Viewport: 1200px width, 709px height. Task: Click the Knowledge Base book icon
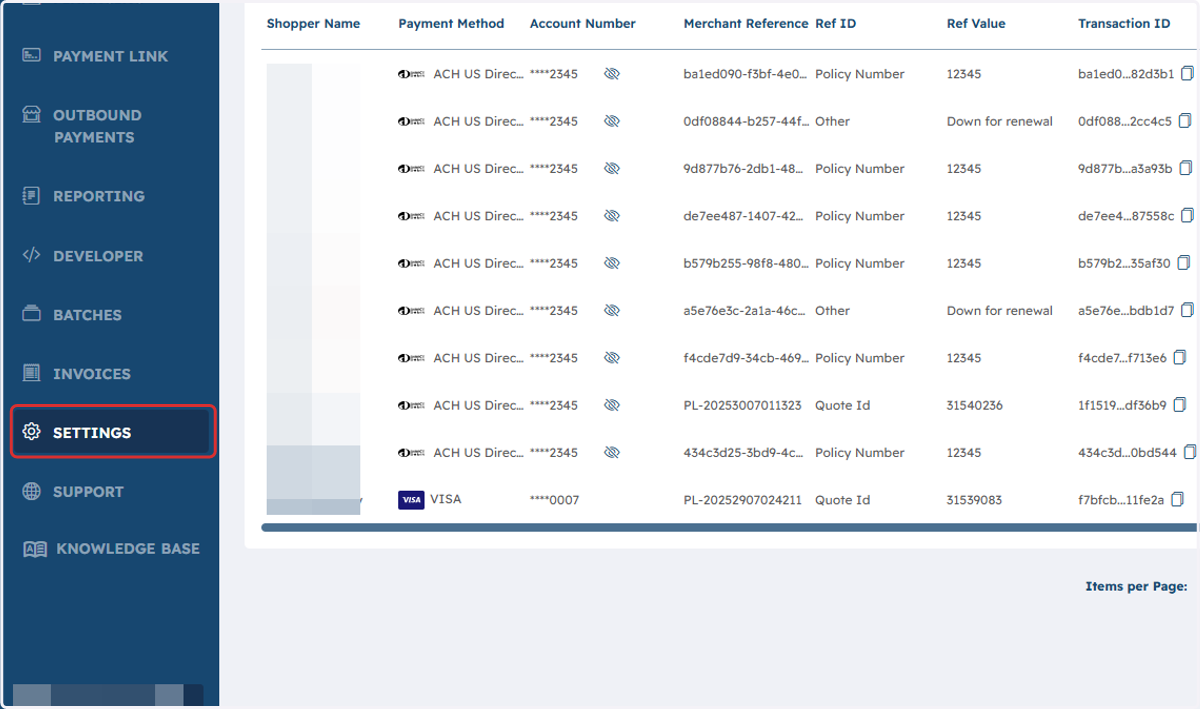(35, 549)
